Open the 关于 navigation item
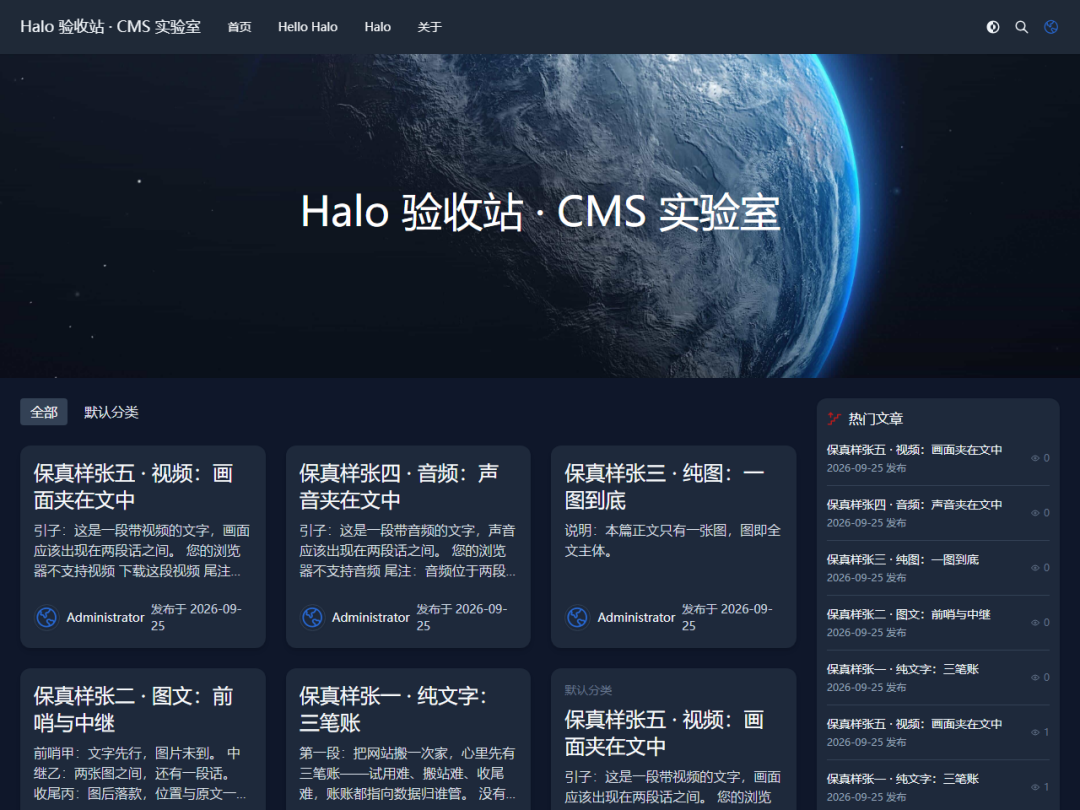This screenshot has width=1080, height=810. pyautogui.click(x=429, y=27)
